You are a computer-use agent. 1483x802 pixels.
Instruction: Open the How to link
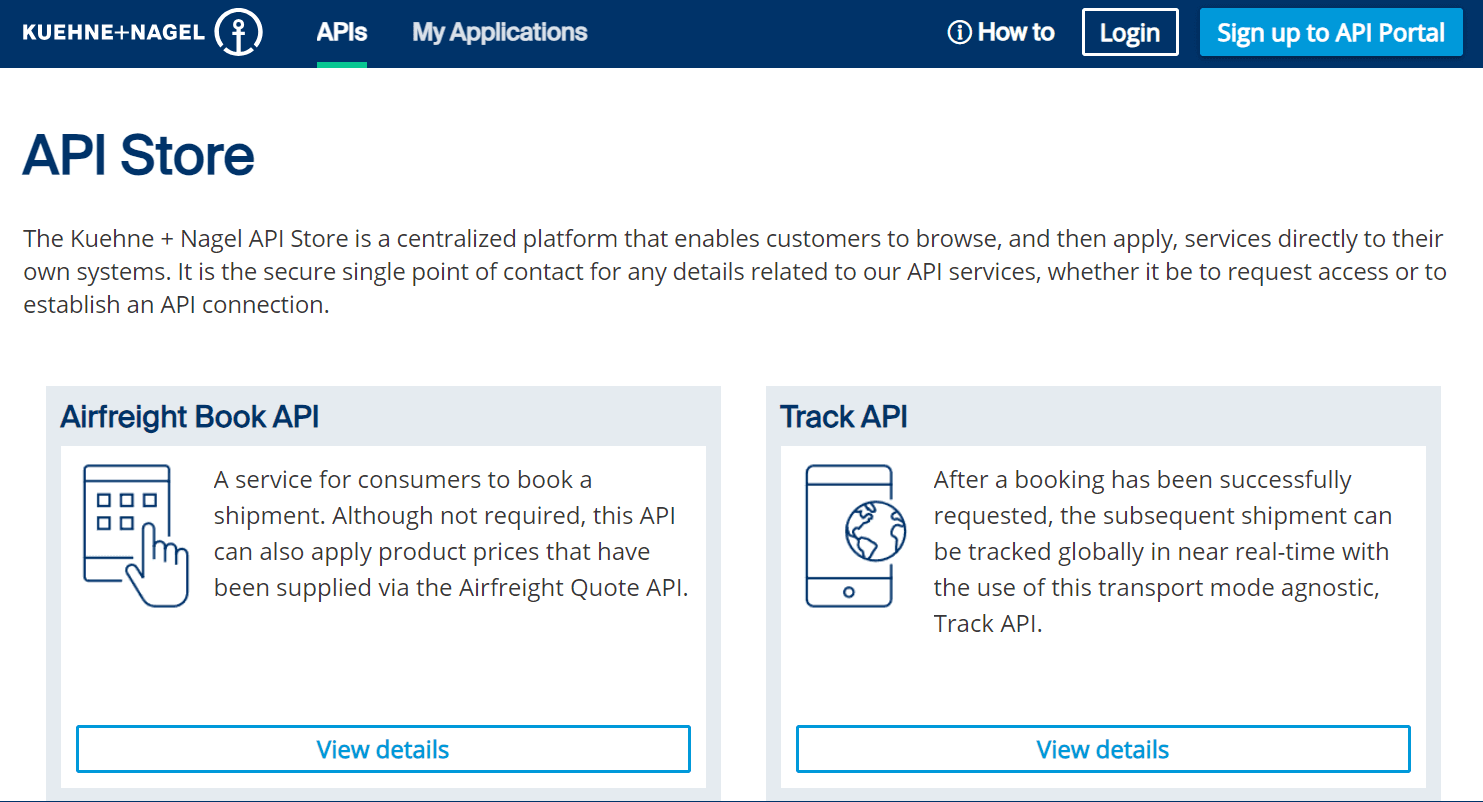pyautogui.click(x=1001, y=33)
